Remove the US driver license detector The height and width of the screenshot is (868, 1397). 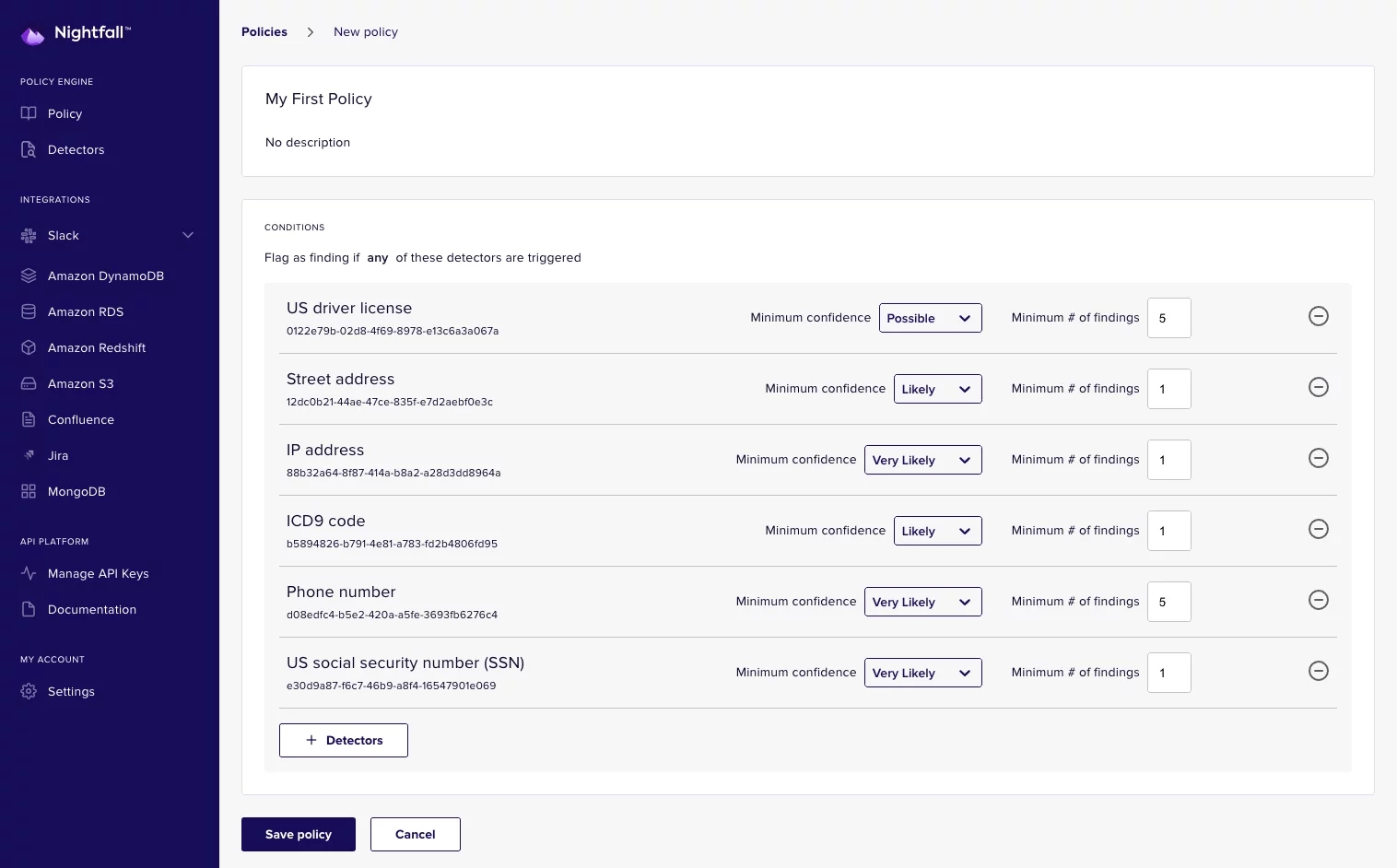tap(1318, 316)
